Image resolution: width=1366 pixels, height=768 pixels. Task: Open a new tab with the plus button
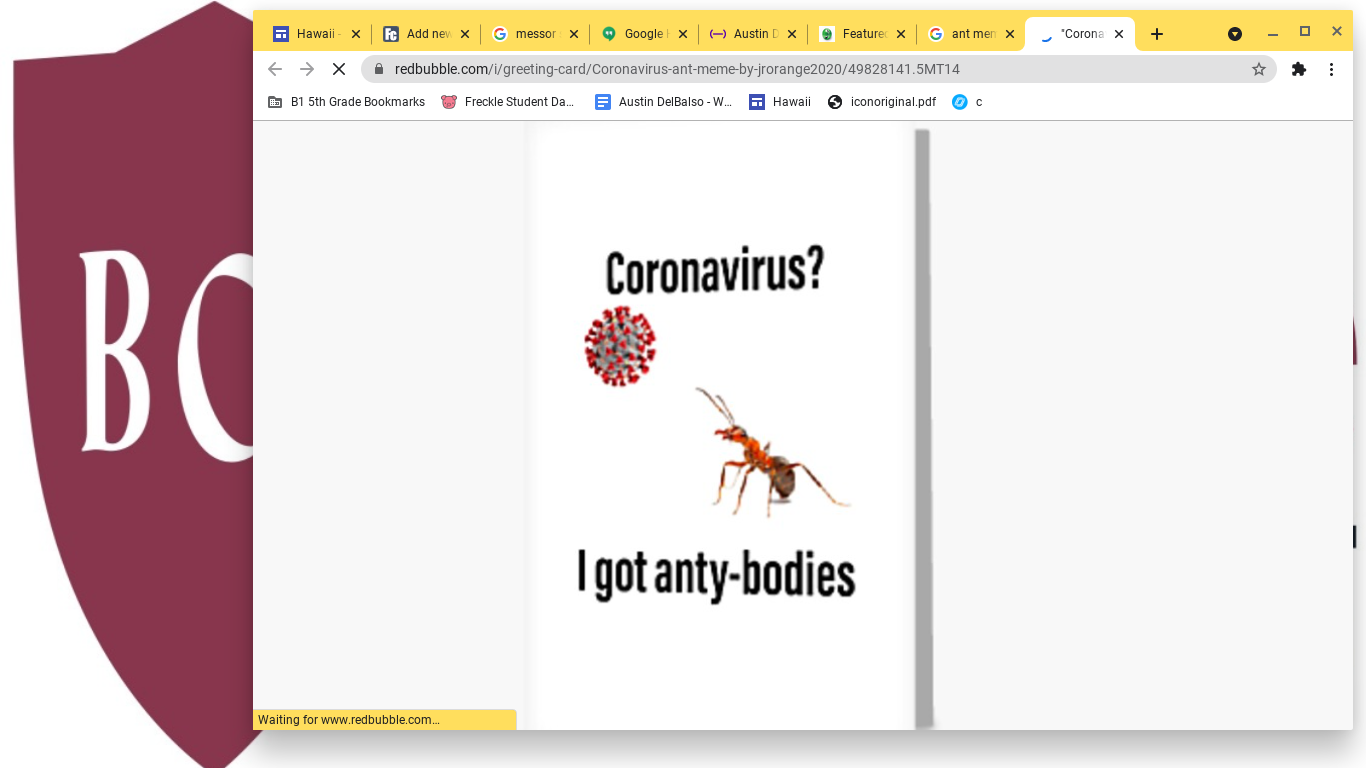(x=1157, y=34)
